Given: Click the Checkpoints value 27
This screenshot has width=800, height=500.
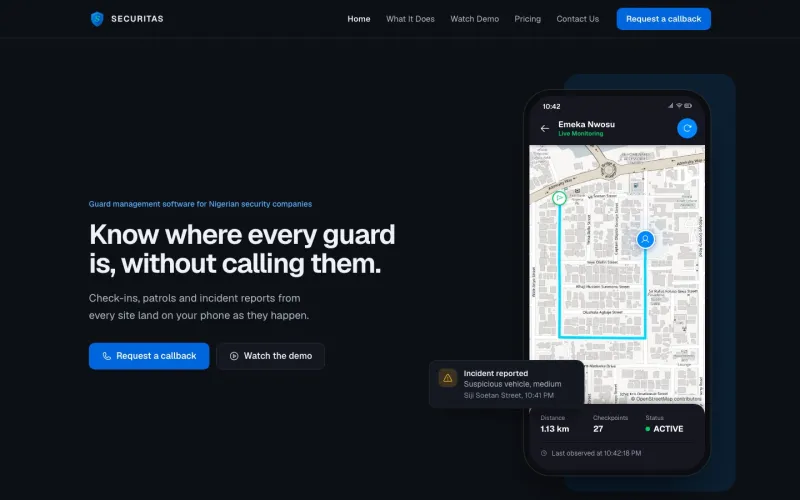Looking at the screenshot, I should pos(598,429).
